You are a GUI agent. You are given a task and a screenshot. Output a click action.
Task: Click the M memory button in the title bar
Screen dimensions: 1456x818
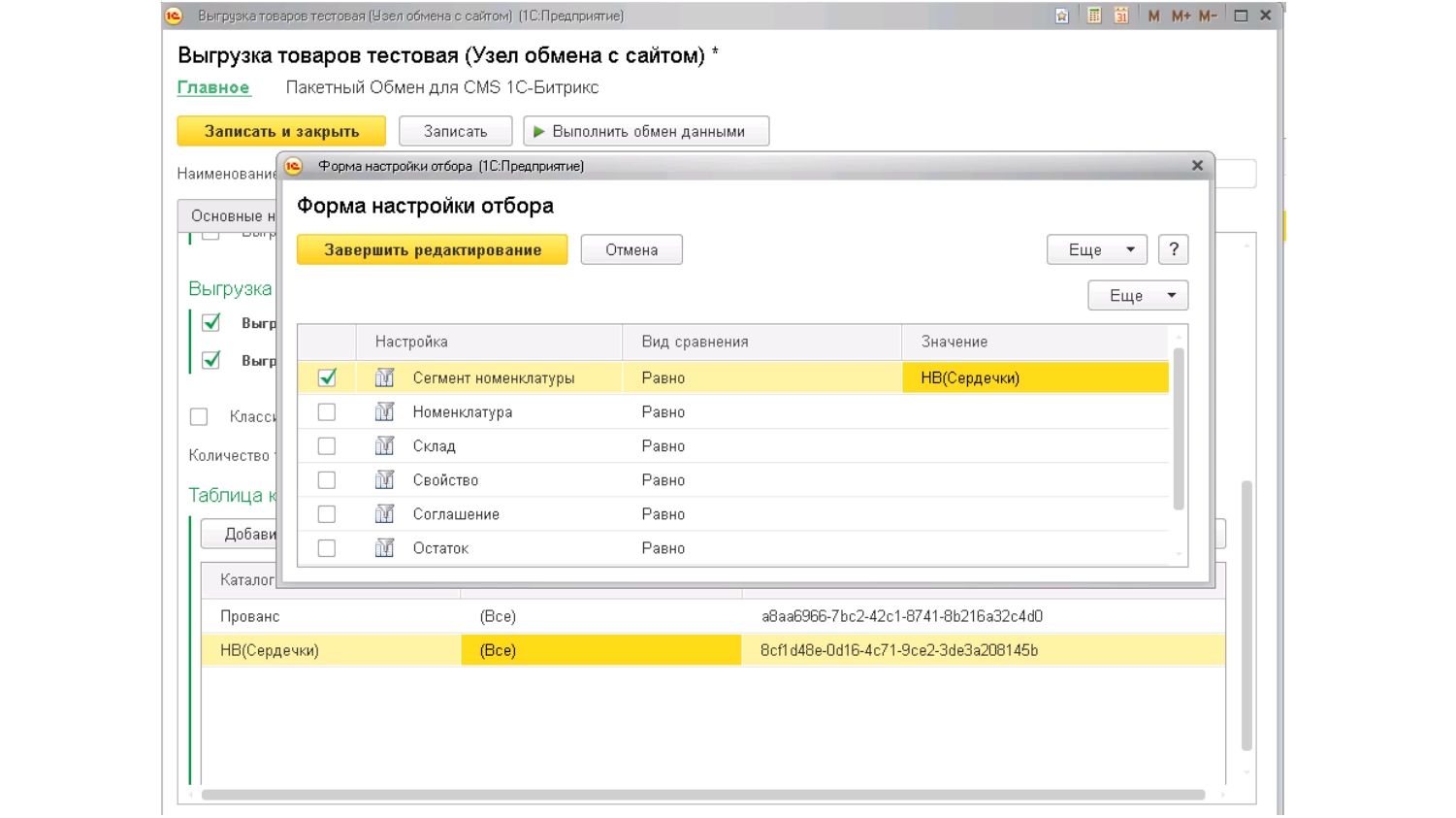1153,16
